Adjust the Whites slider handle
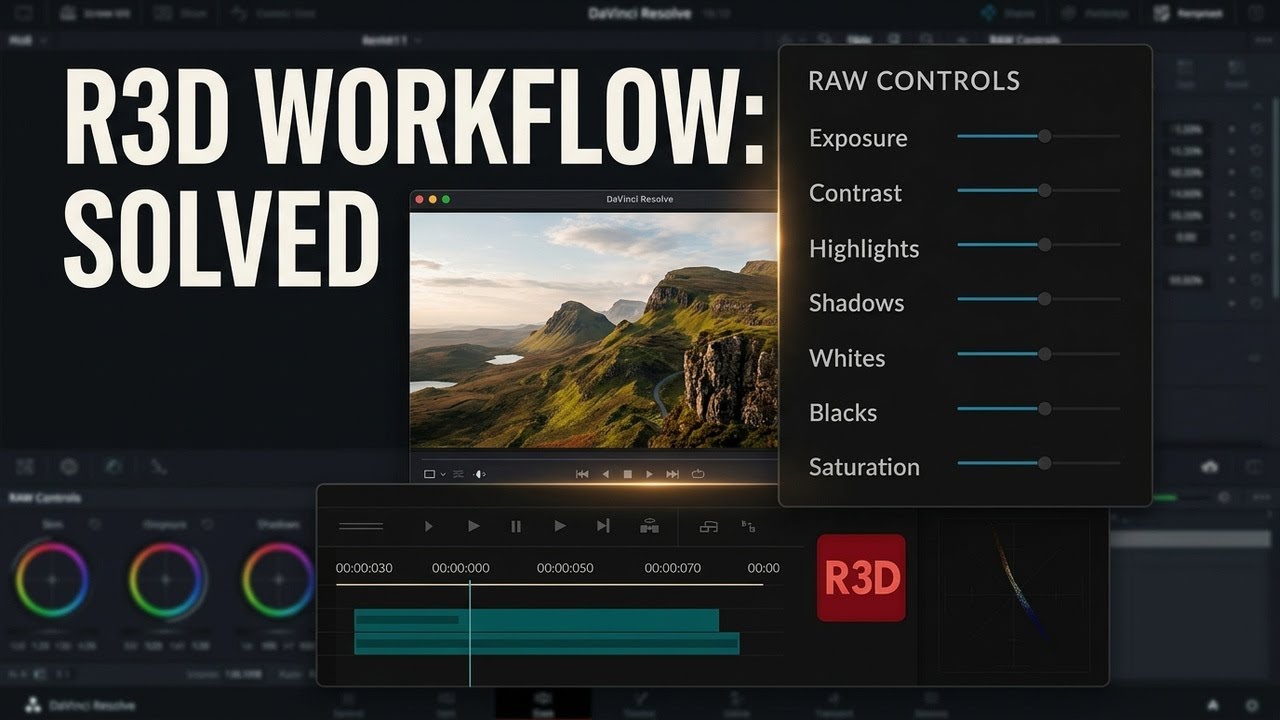 [x=1044, y=354]
